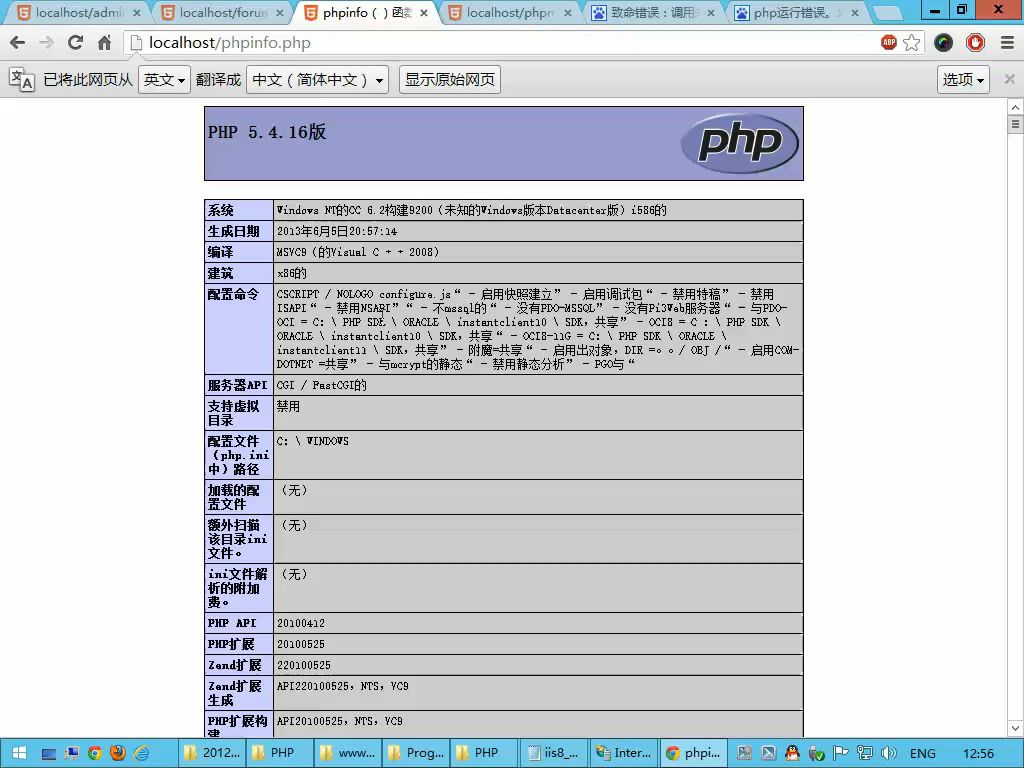Click the browser forward arrow
Screen dimensions: 1024x768
point(46,43)
